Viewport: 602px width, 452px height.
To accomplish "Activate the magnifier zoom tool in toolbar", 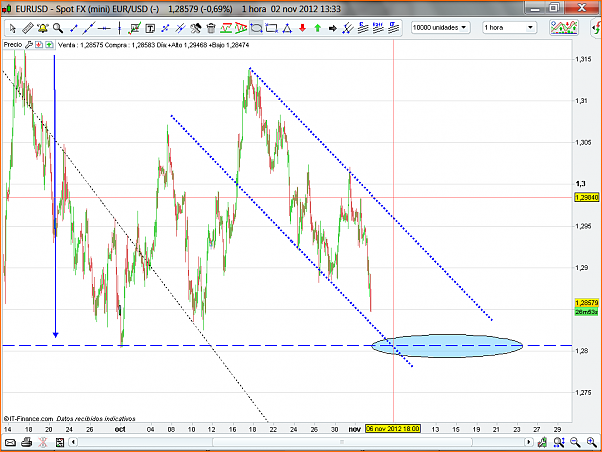I will (58, 28).
